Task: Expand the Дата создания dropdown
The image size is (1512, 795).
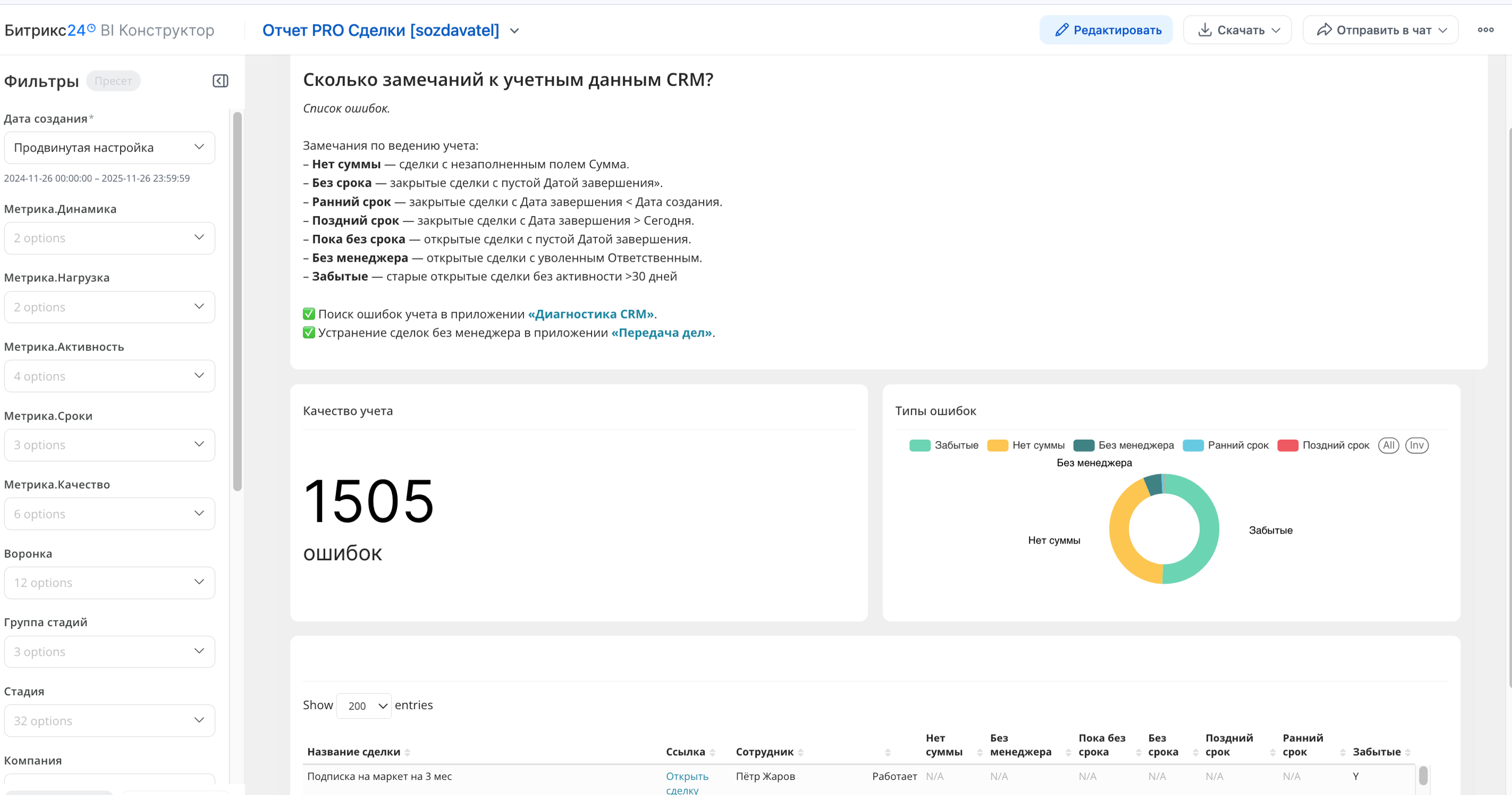Action: (109, 147)
